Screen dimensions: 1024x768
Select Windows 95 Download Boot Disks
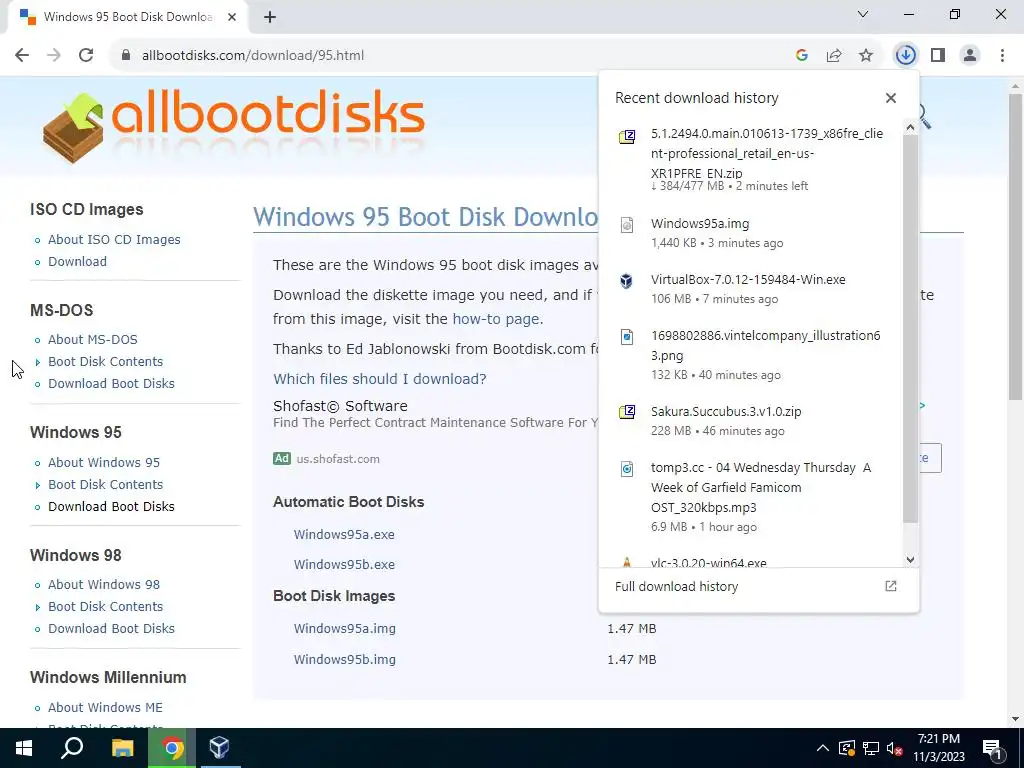(111, 506)
